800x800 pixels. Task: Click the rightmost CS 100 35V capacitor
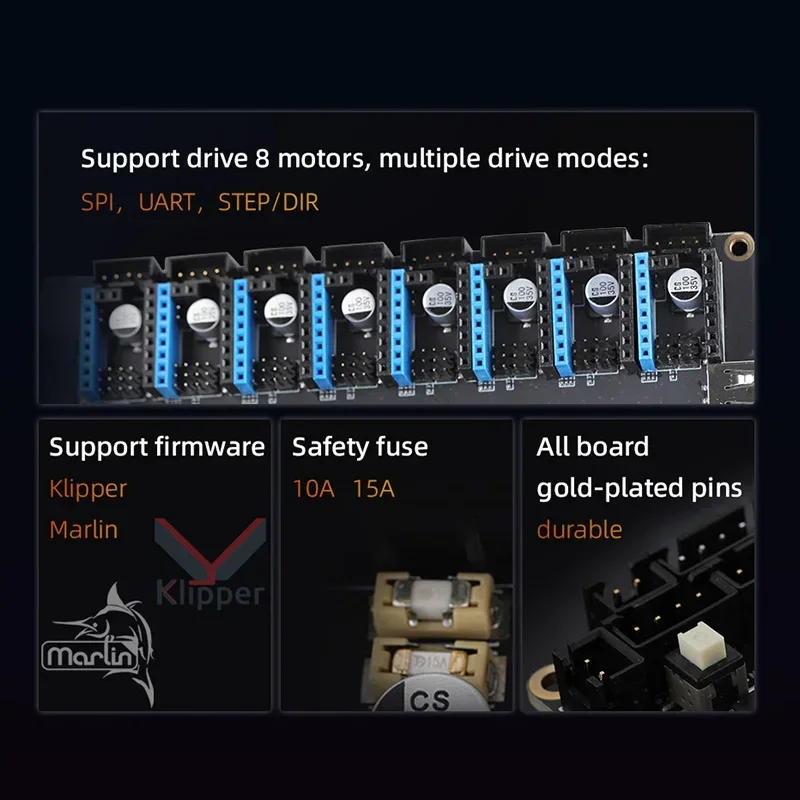pos(685,288)
